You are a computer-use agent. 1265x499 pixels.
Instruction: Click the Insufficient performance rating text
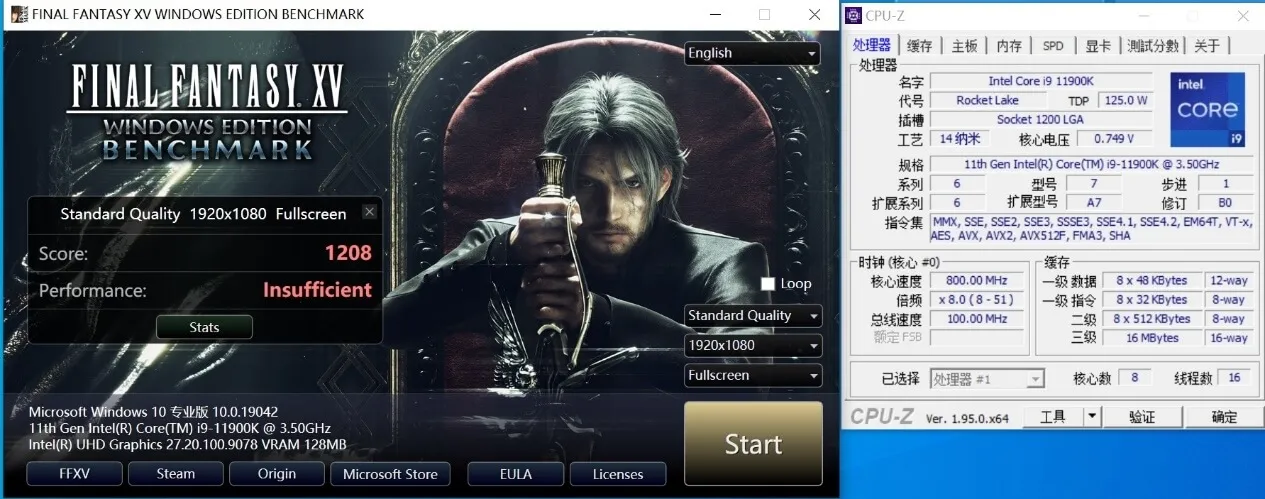pyautogui.click(x=317, y=290)
